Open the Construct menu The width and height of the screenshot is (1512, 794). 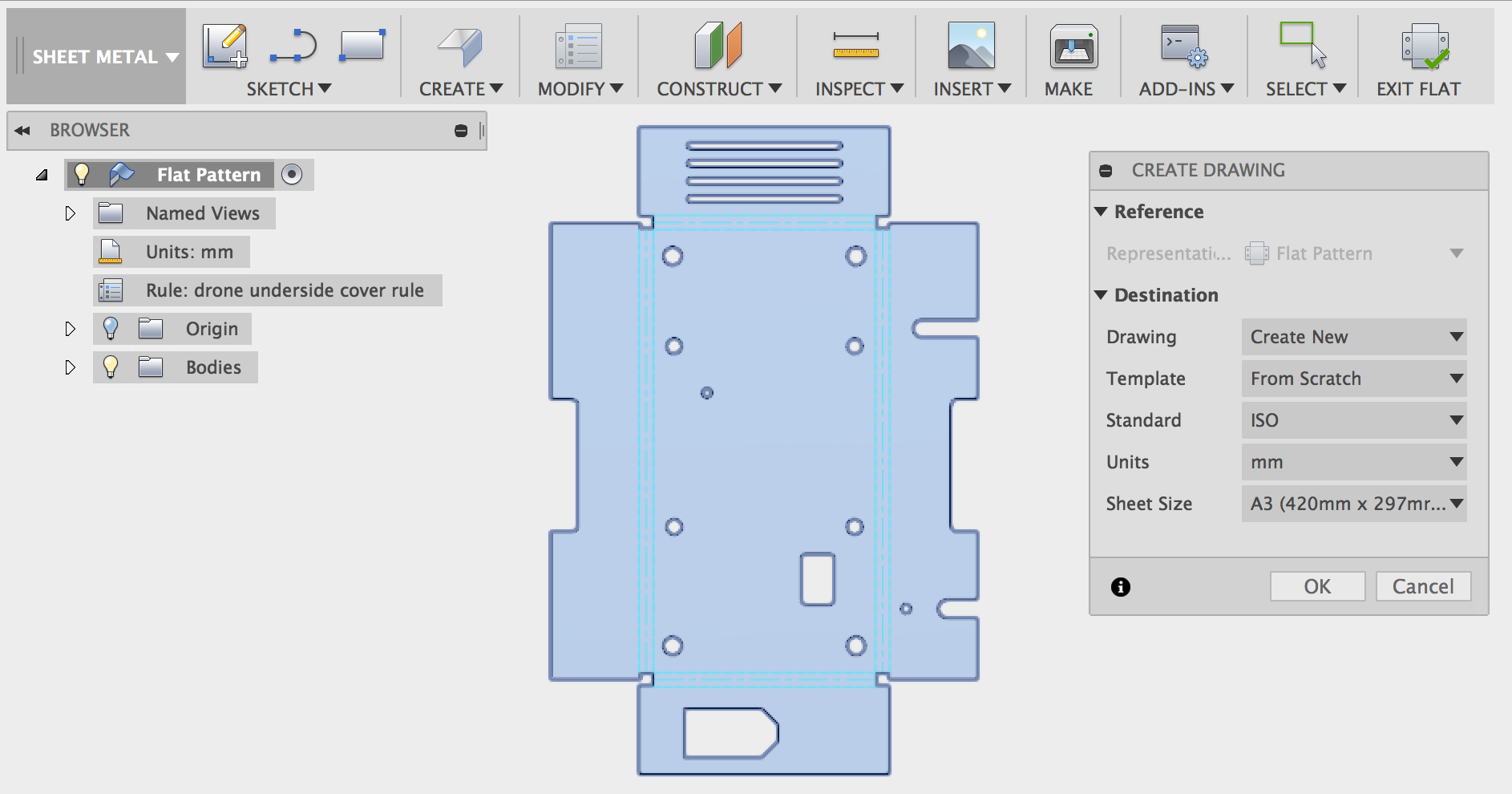click(x=719, y=89)
